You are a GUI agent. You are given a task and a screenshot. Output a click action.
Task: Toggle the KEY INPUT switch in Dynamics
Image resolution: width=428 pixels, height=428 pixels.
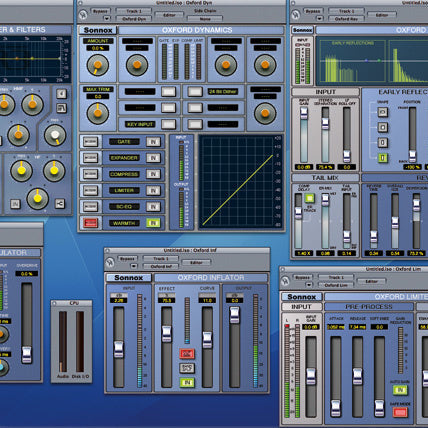click(x=168, y=124)
